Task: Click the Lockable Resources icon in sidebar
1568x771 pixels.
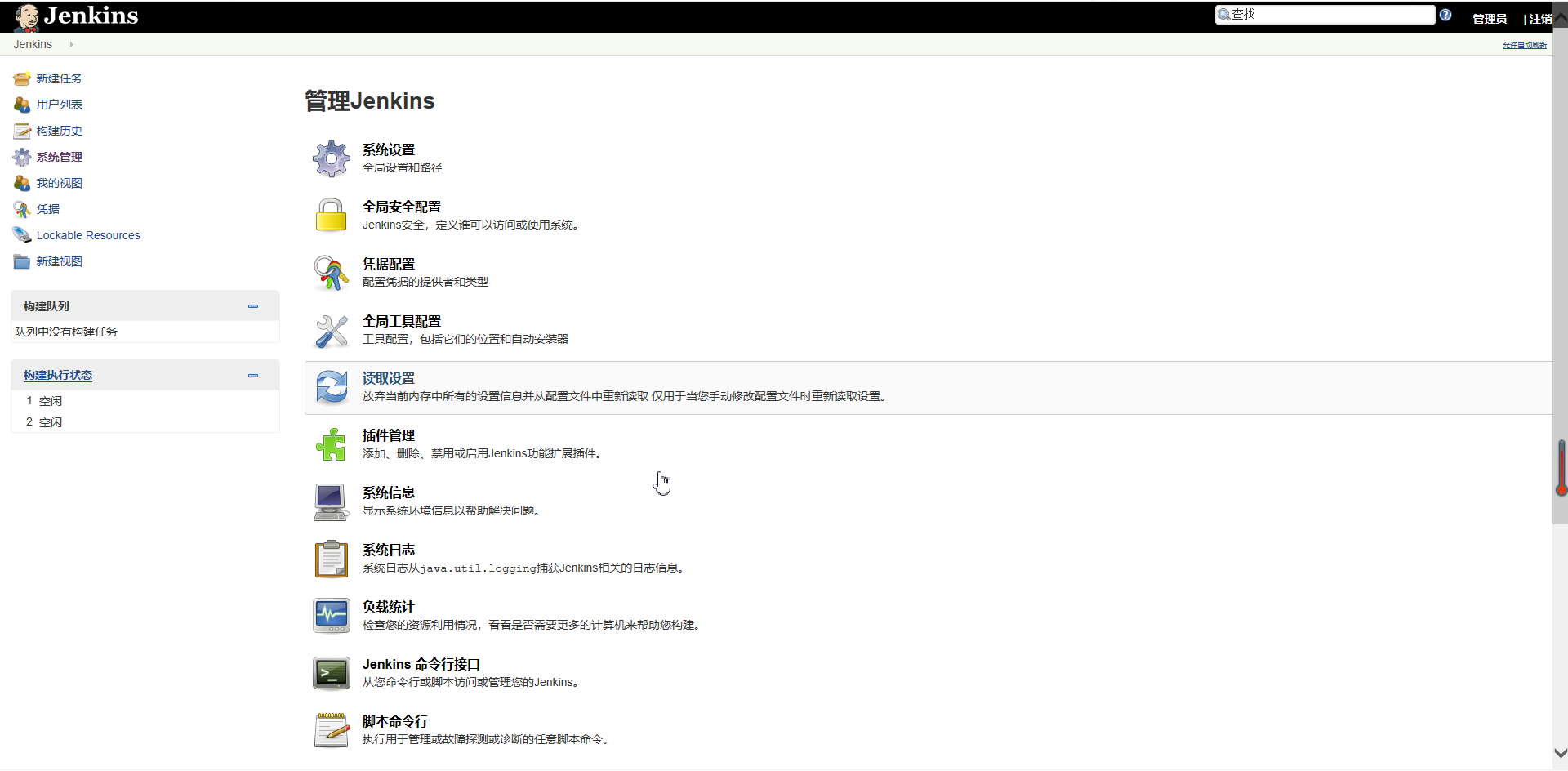Action: pos(22,235)
